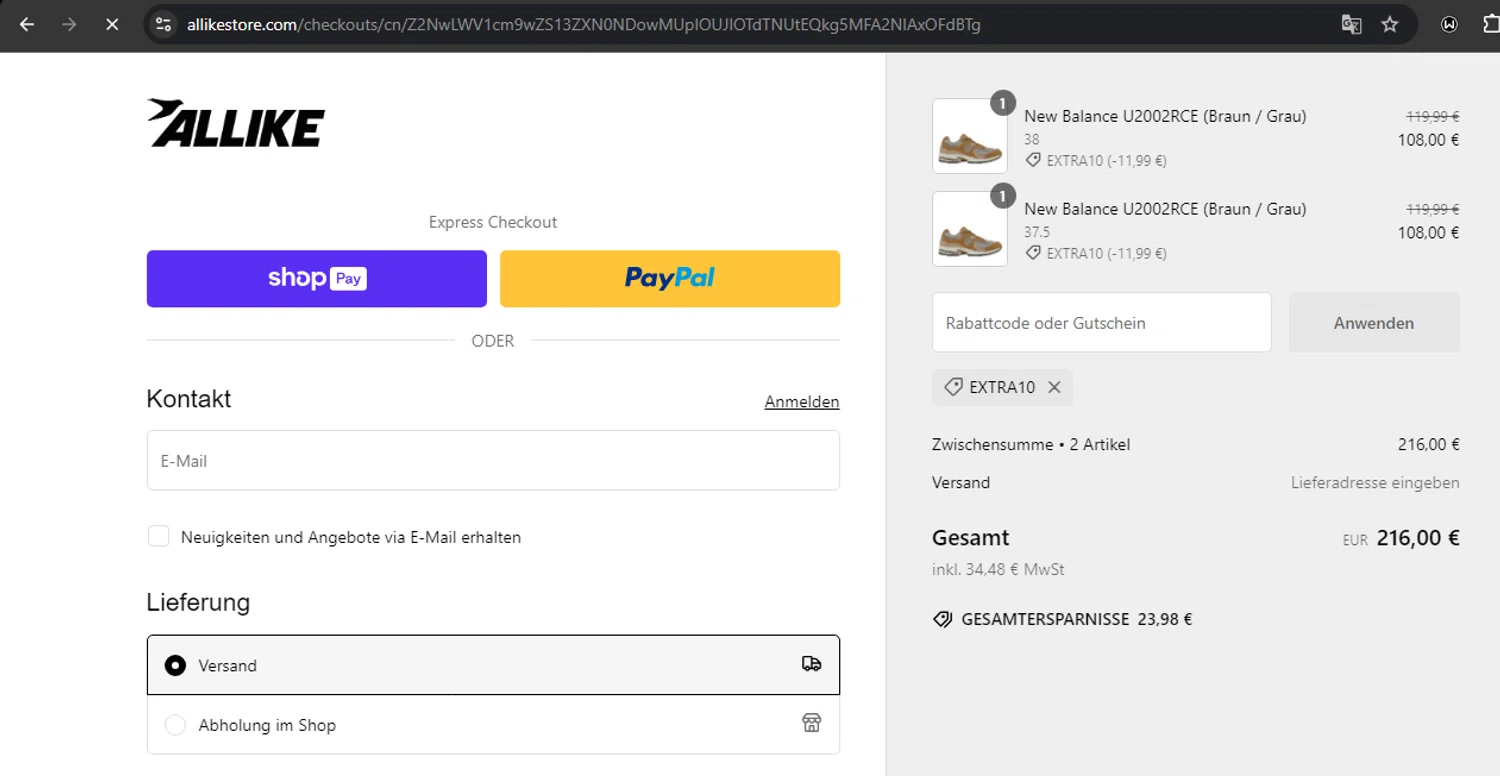Click the delivery truck icon in Versand row
This screenshot has height=776, width=1500.
(812, 664)
